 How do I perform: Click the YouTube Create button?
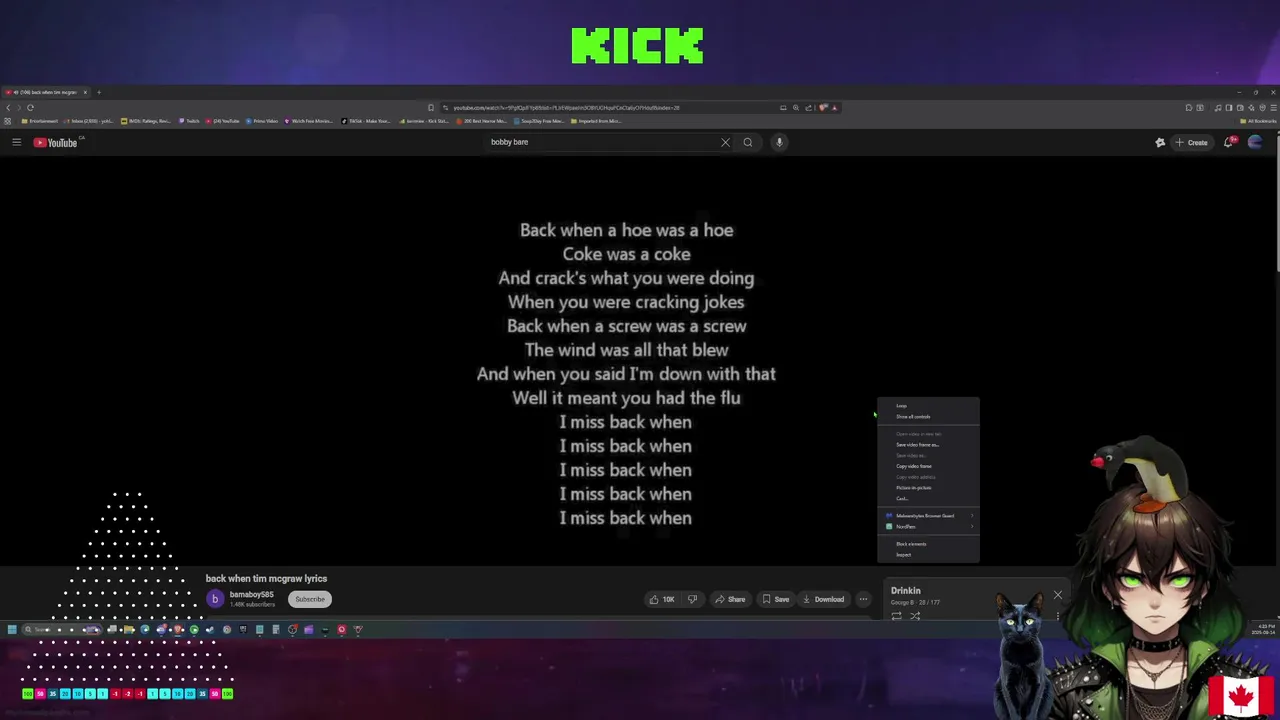click(1192, 142)
